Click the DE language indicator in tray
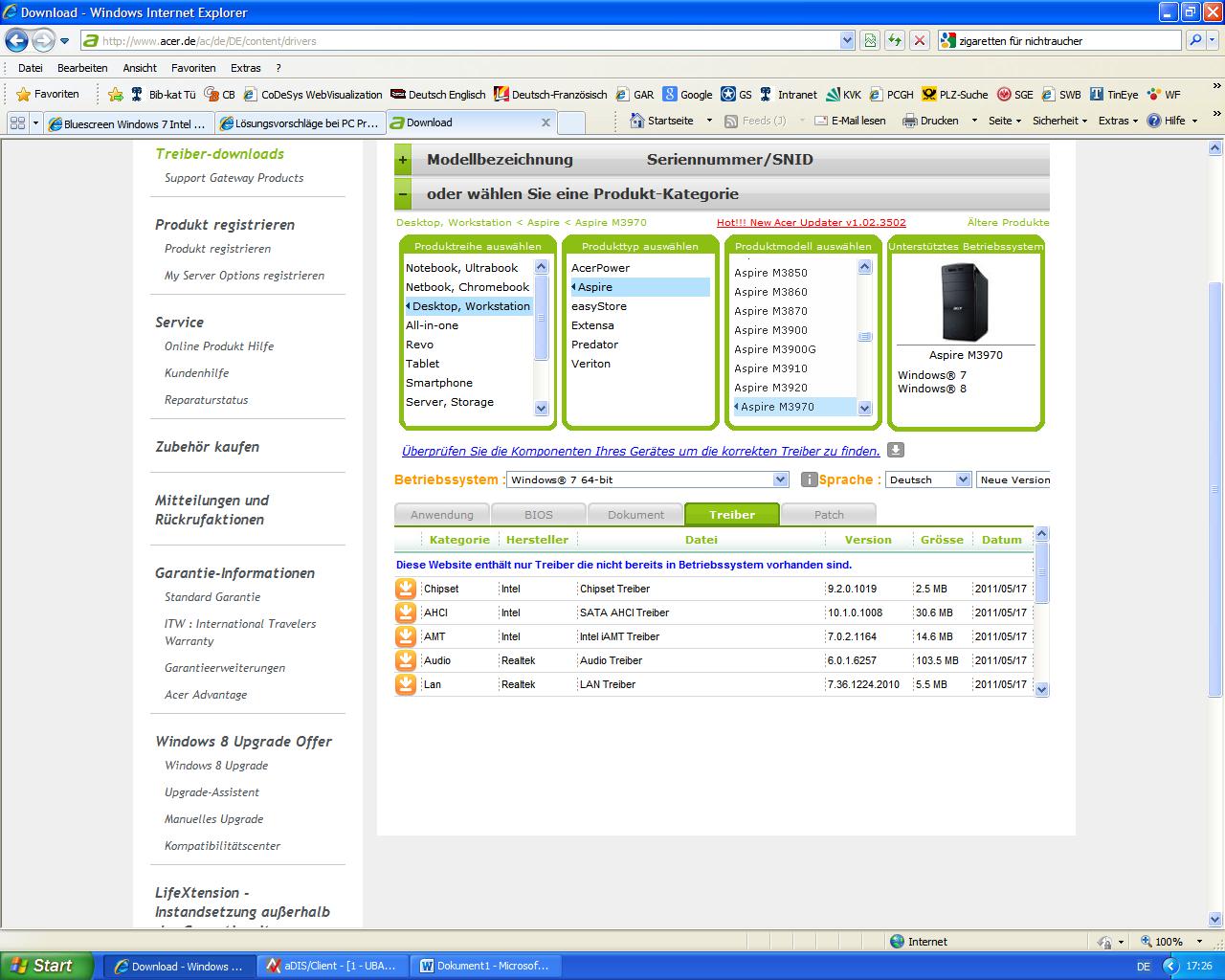Viewport: 1225px width, 980px height. (1143, 967)
